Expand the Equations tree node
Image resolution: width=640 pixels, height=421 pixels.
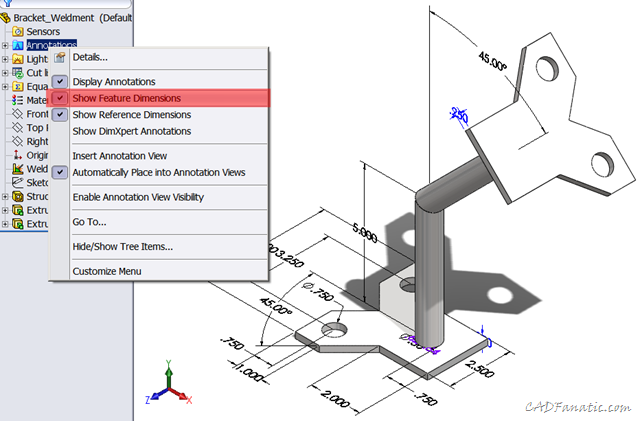[x=5, y=87]
